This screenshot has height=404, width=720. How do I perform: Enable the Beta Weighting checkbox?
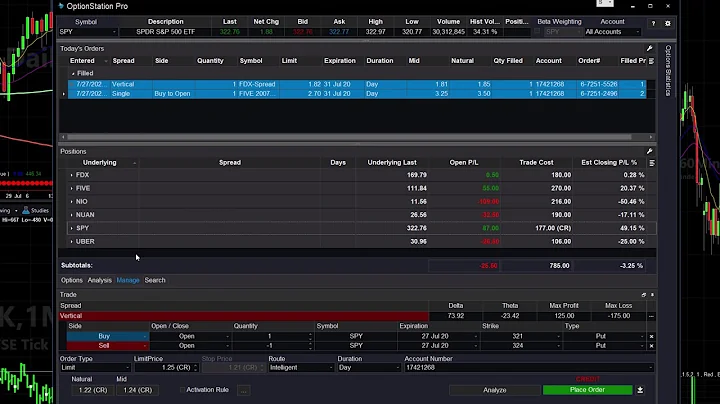click(537, 32)
